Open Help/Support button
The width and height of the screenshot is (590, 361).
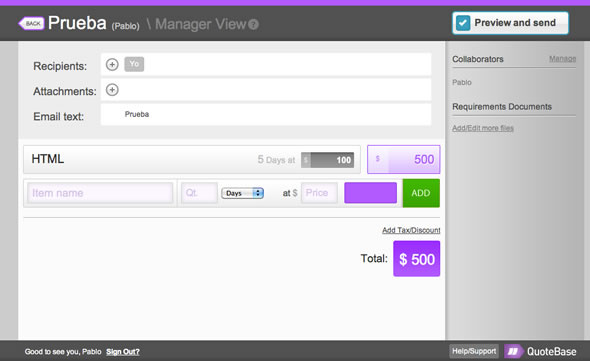pos(474,351)
